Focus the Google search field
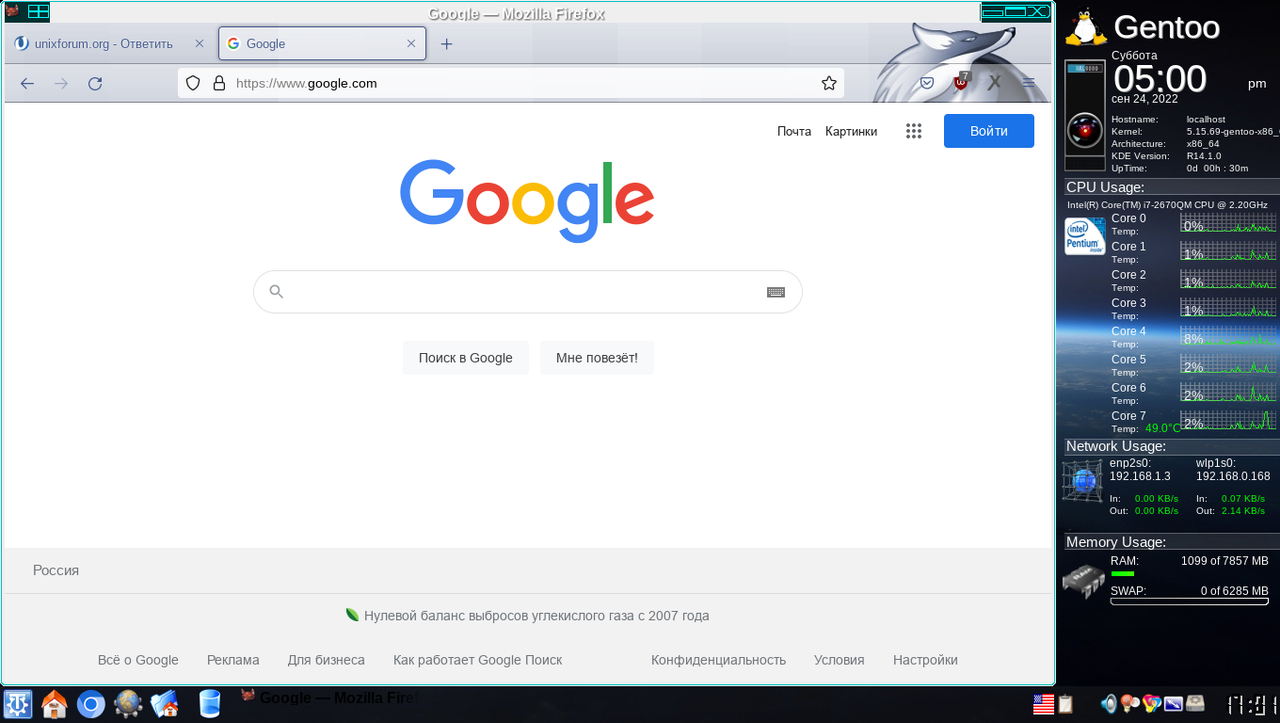The width and height of the screenshot is (1280, 723). point(527,292)
